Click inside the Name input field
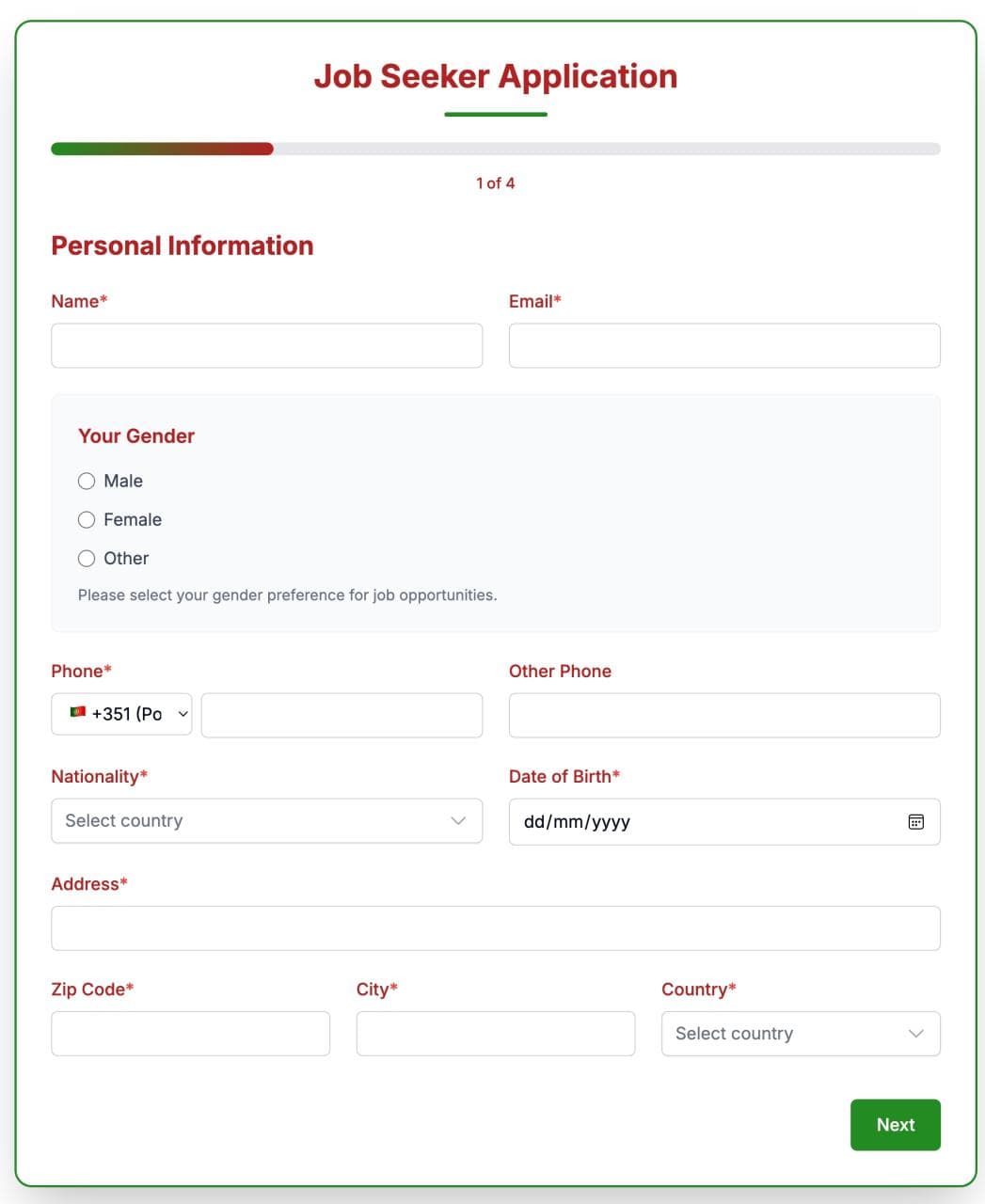The image size is (985, 1204). tap(266, 345)
